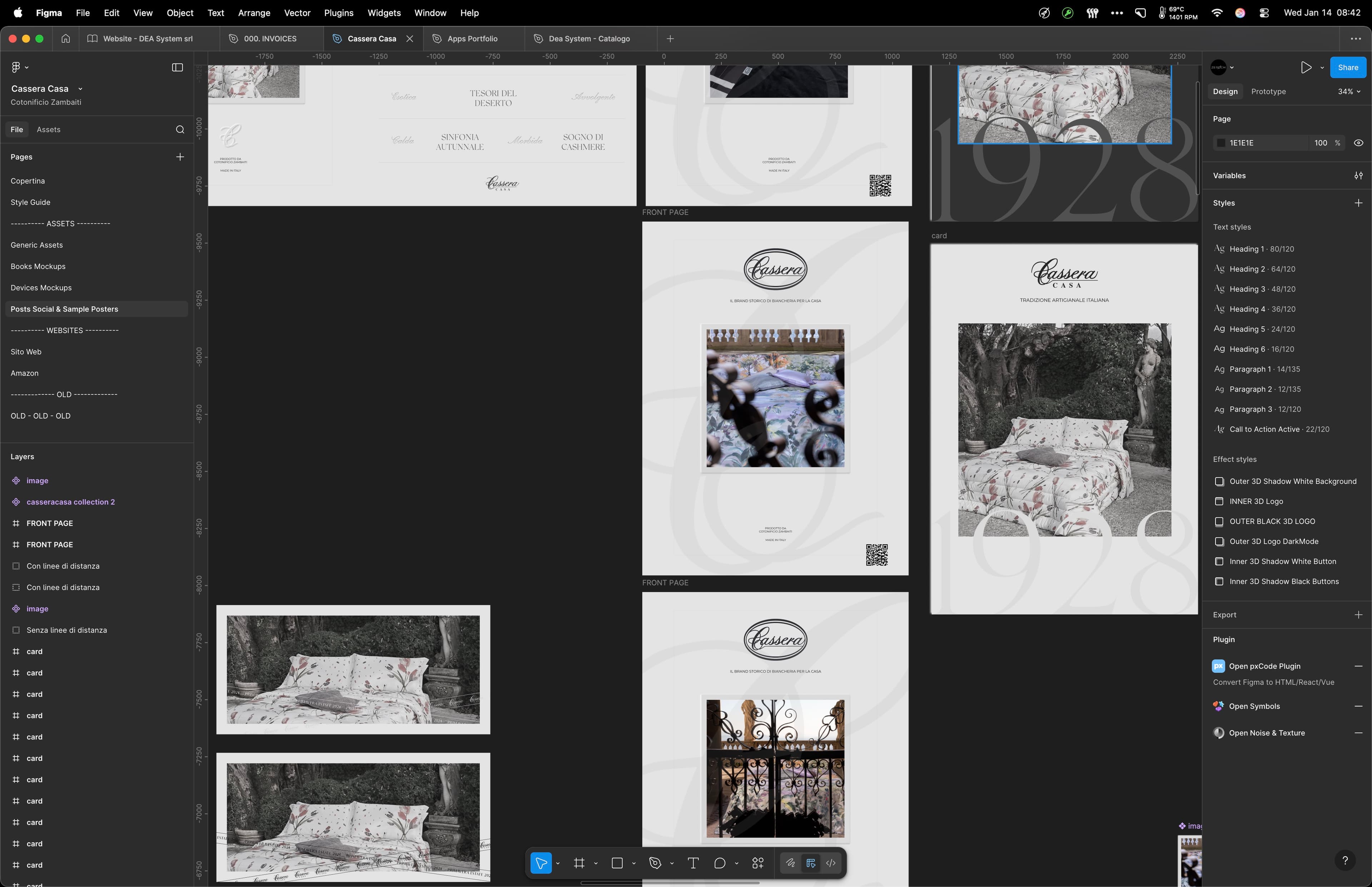Image resolution: width=1372 pixels, height=887 pixels.
Task: Expand Cassera Casa file name dropdown
Action: tap(80, 89)
